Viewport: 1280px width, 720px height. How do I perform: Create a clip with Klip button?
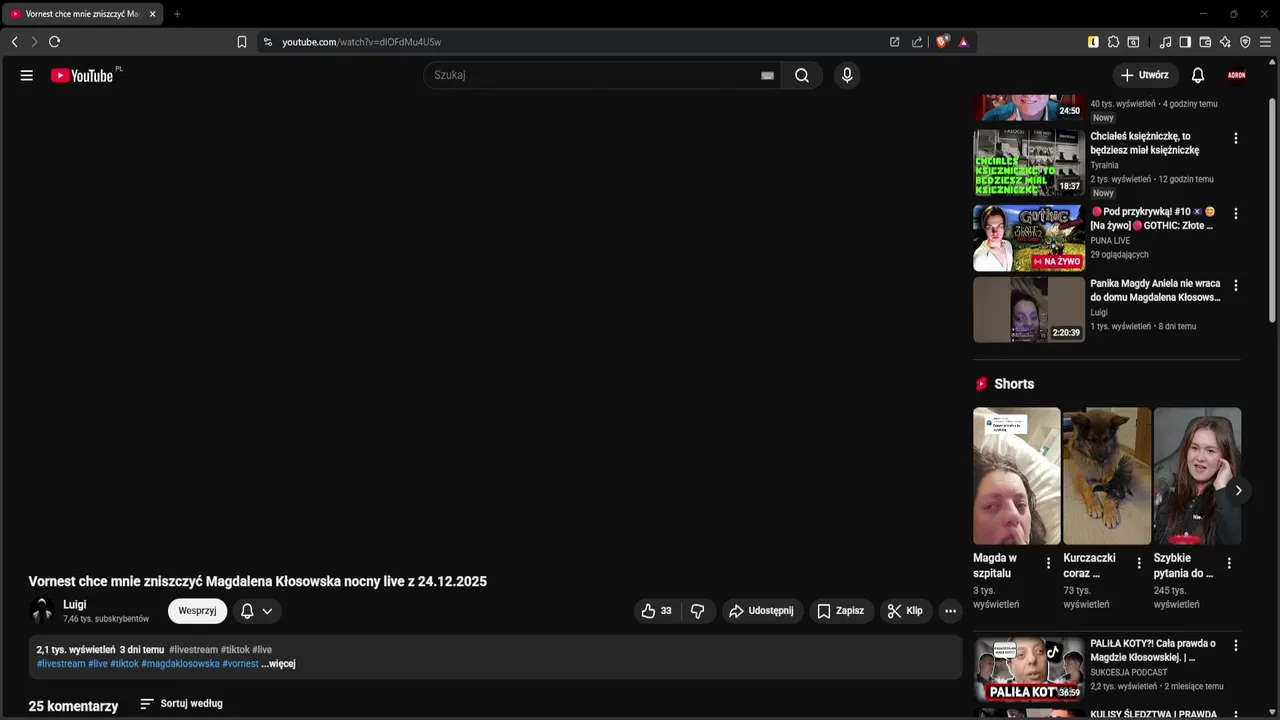(906, 611)
